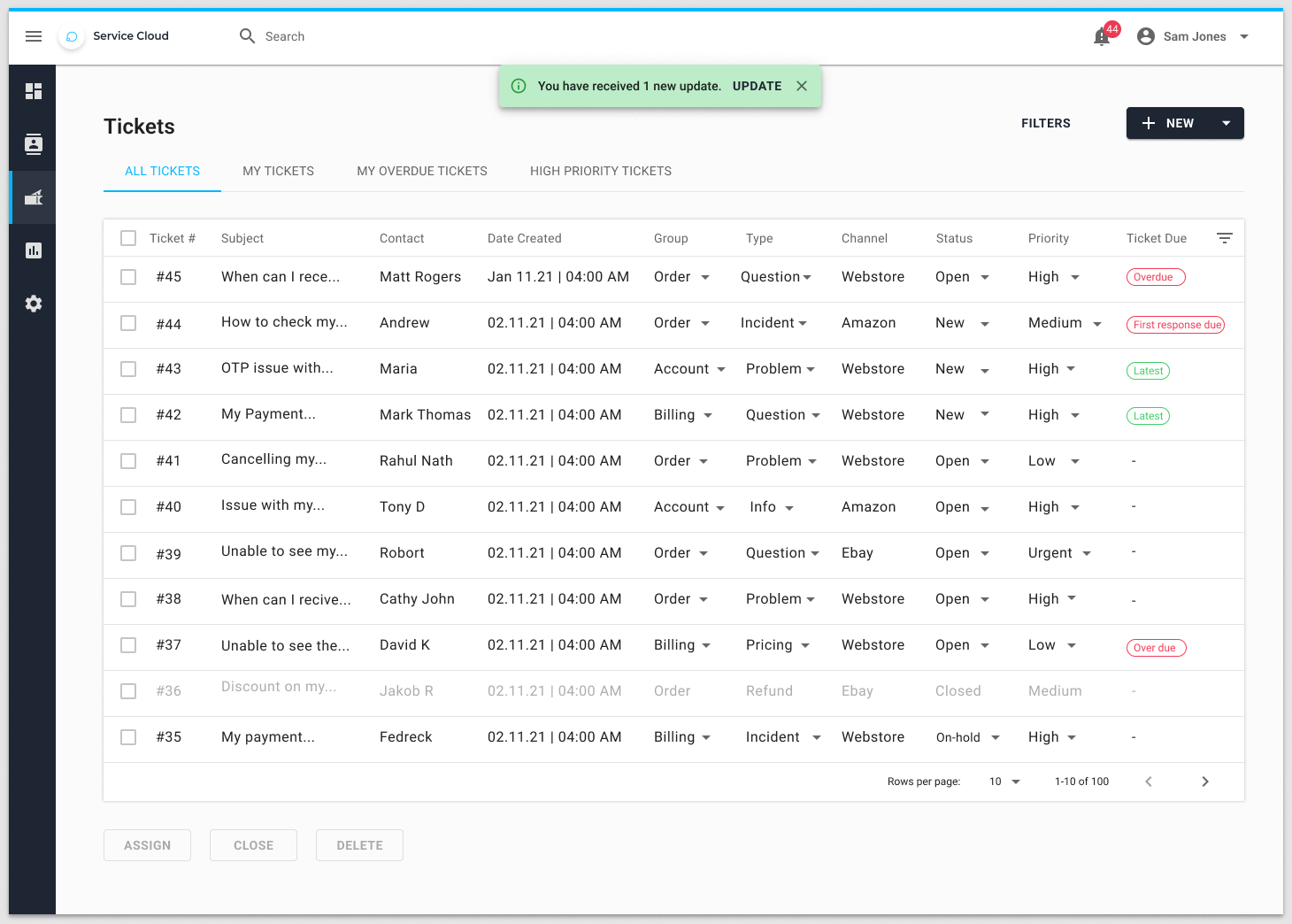1292x924 pixels.
Task: Open Priority dropdown for ticket #42
Action: [1075, 415]
